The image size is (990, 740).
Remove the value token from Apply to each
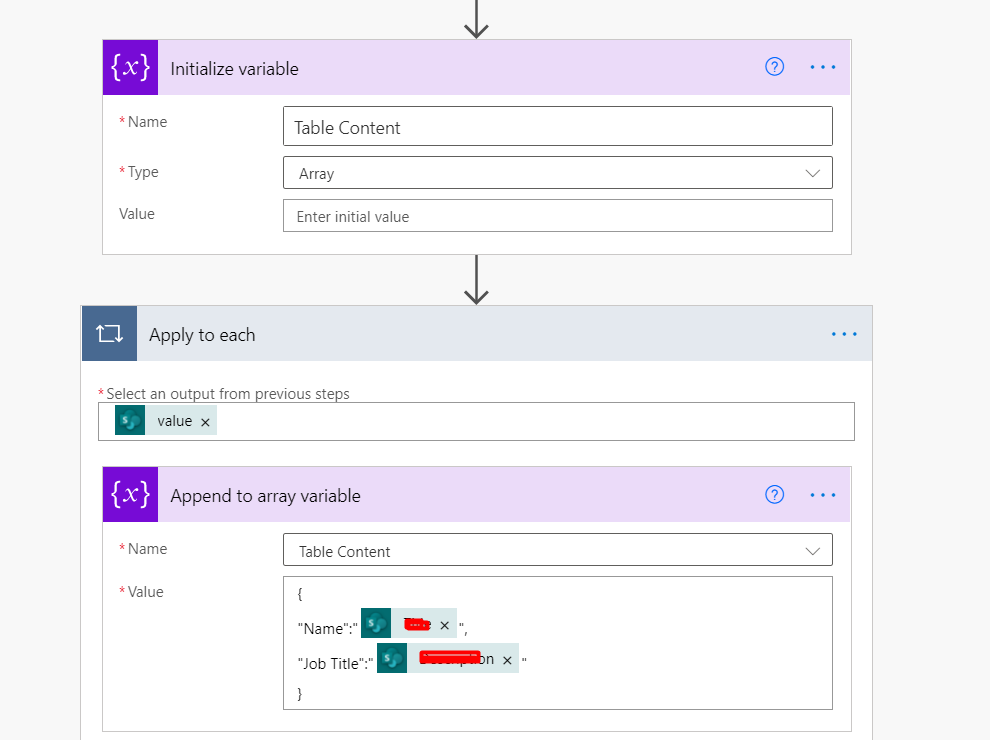(x=205, y=420)
